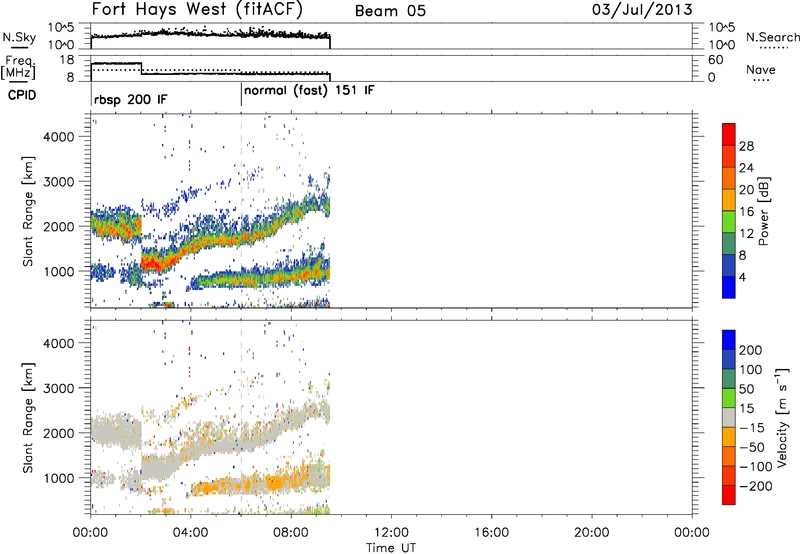Screen dimensions: 800x554
Task: Click the bright blue bottom Power colorbar segment
Action: [x=729, y=287]
